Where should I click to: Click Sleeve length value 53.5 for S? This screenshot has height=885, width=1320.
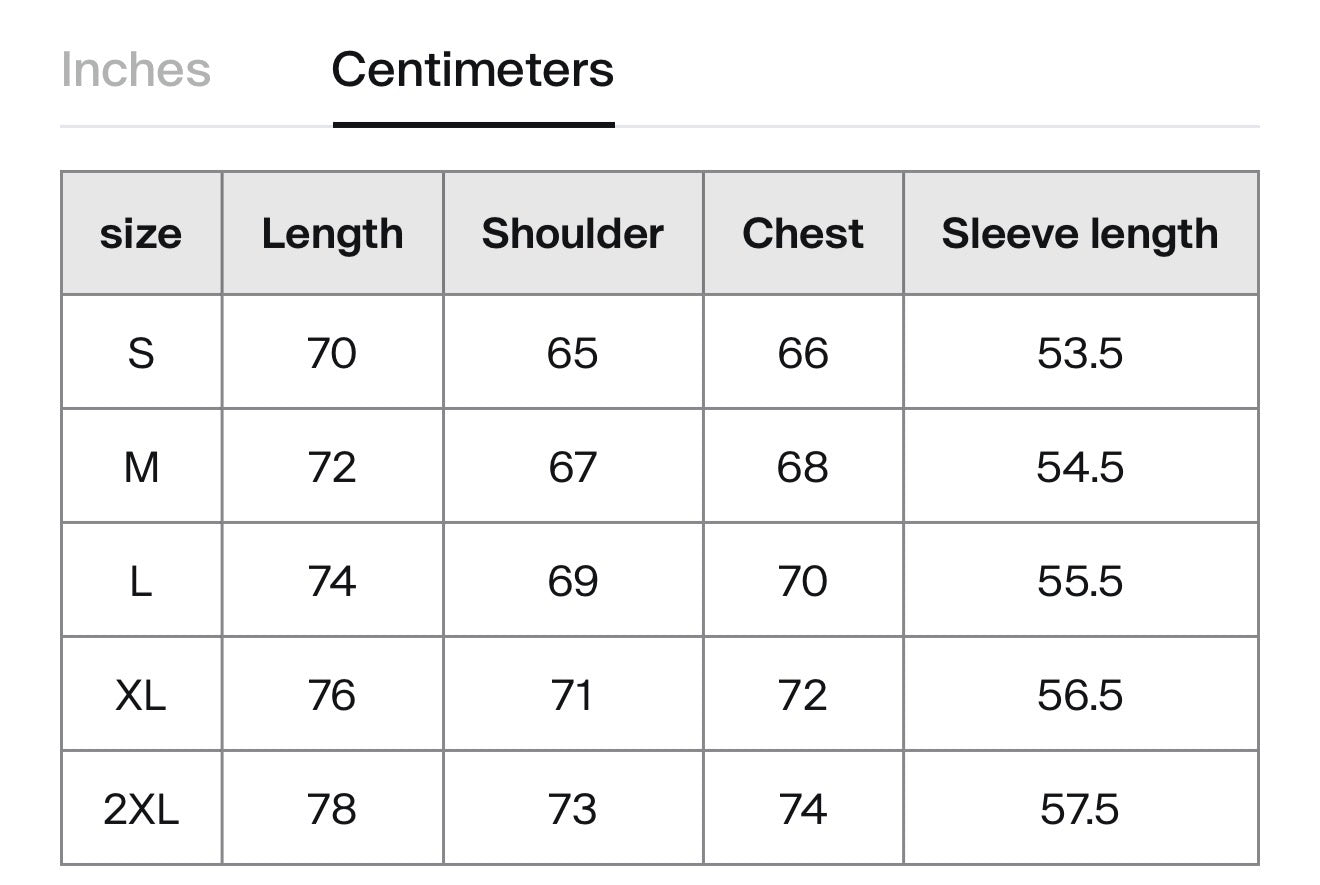1080,353
